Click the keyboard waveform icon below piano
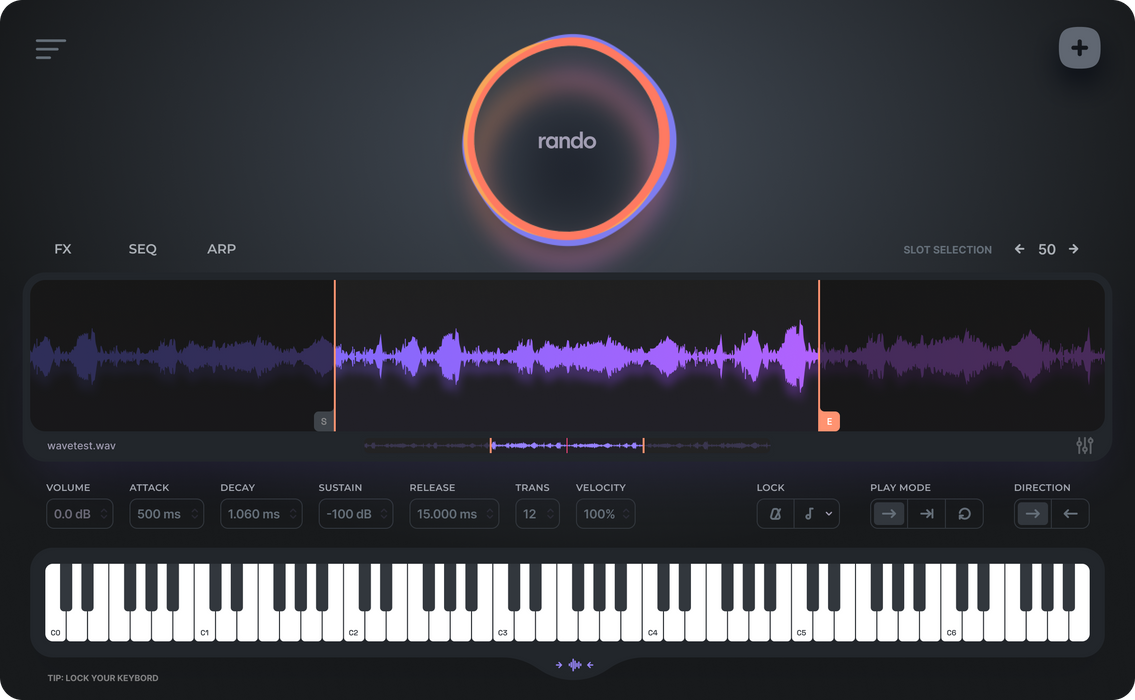This screenshot has width=1135, height=700. [x=575, y=665]
